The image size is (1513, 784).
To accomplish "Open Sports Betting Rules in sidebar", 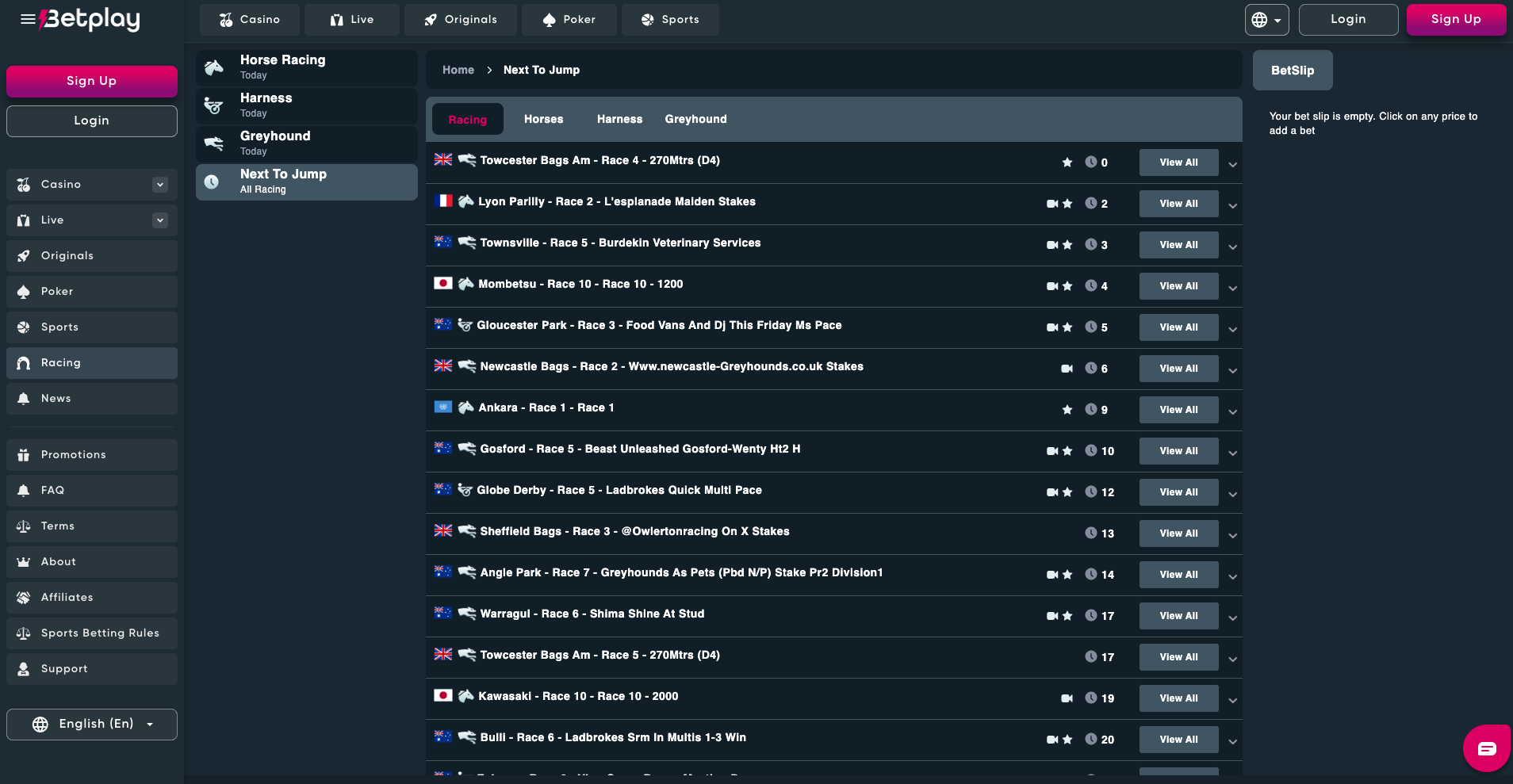I will click(92, 633).
